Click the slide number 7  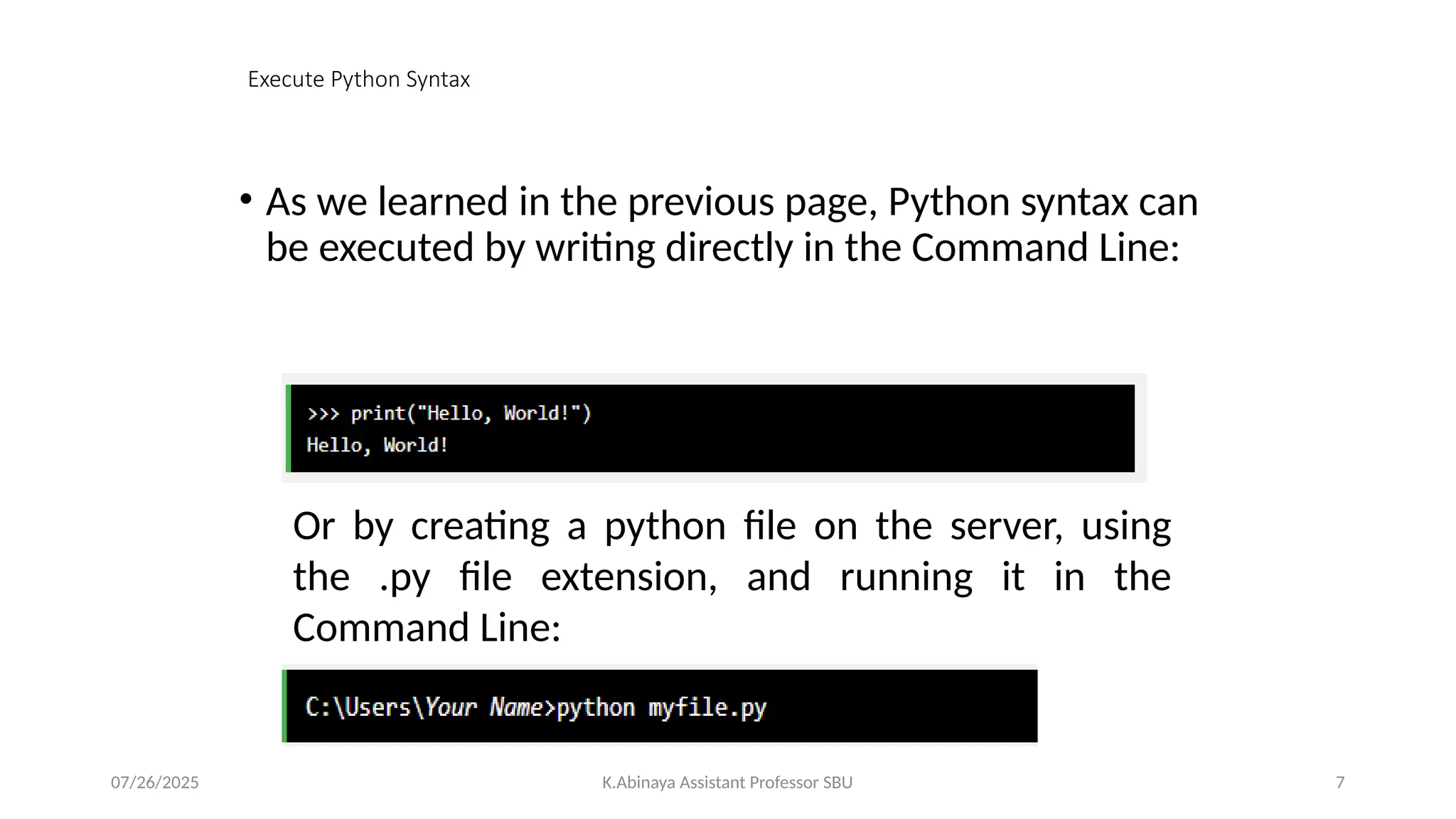pyautogui.click(x=1340, y=783)
